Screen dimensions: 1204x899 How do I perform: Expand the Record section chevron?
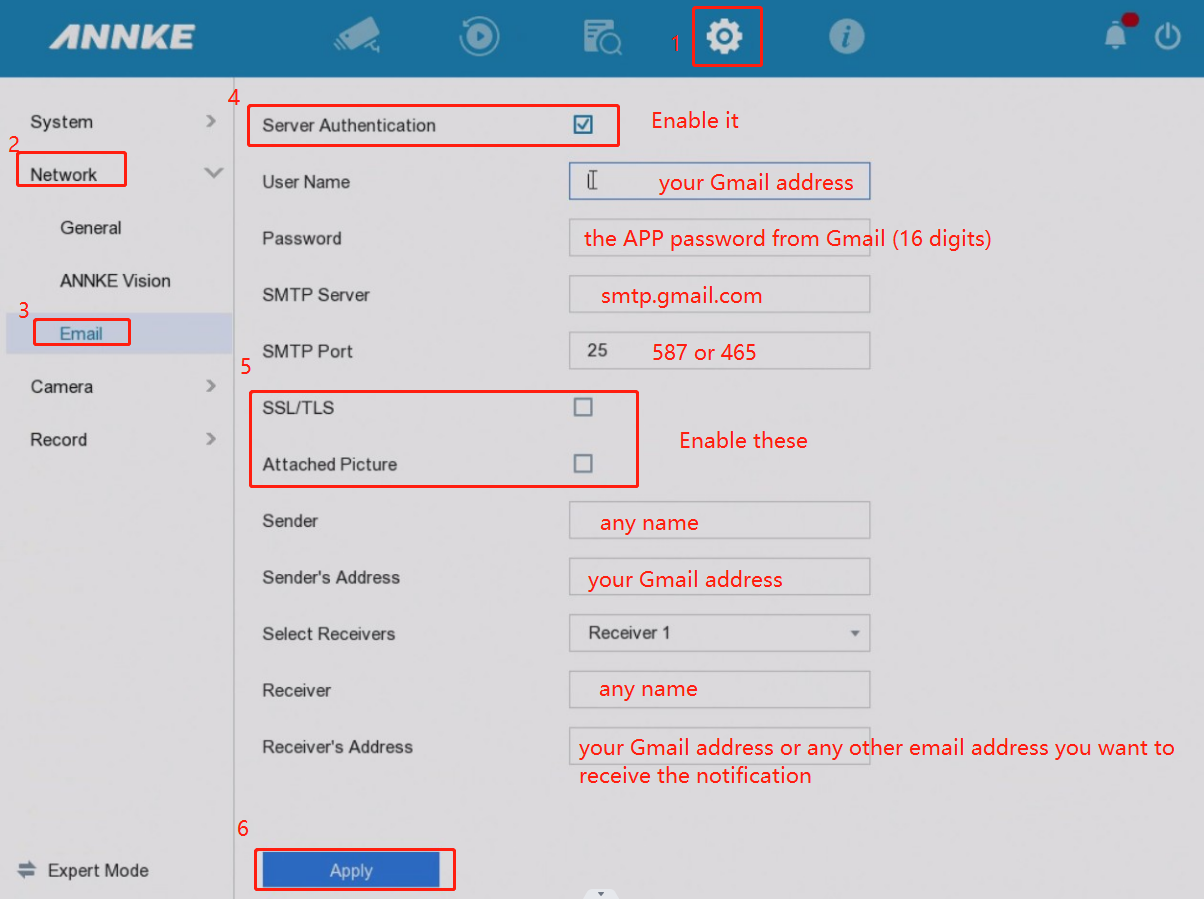click(x=211, y=439)
